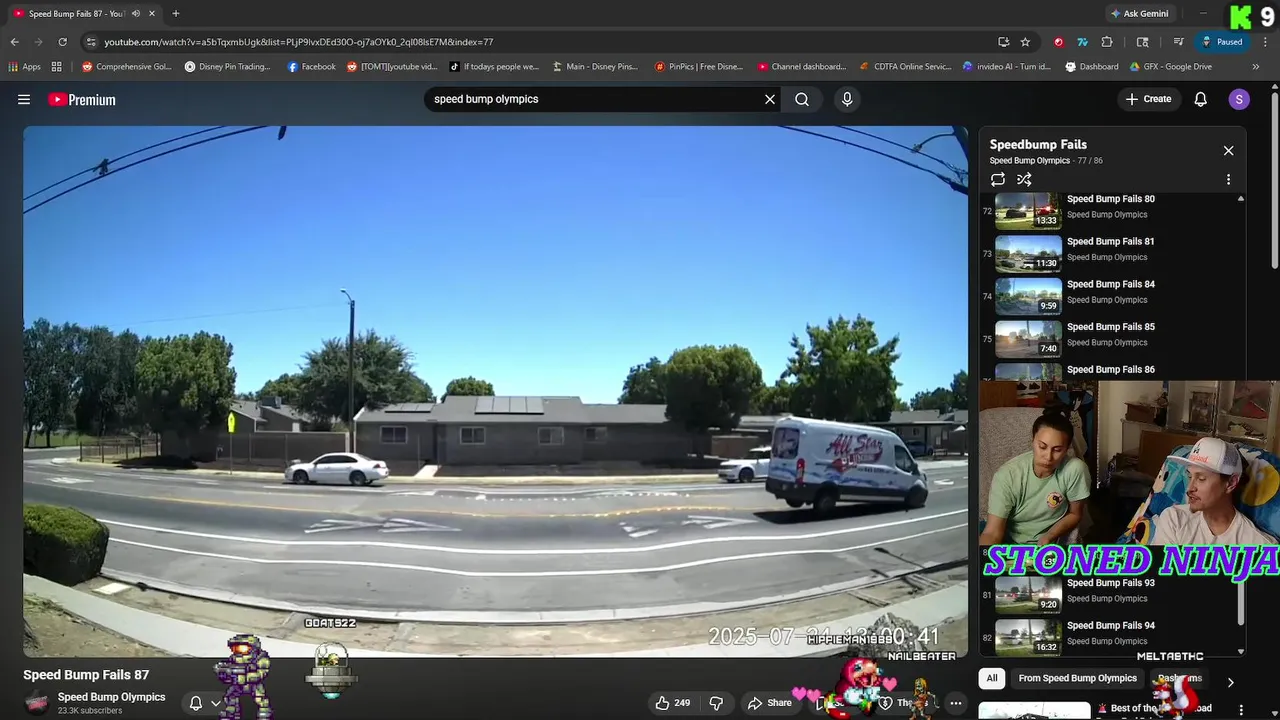
Task: Open the red circular extension icon
Action: point(1059,42)
